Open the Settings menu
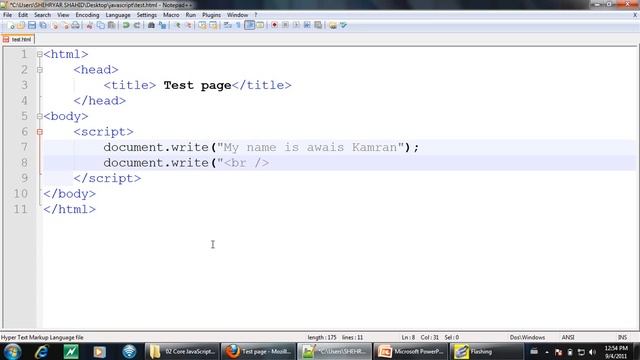640x360 pixels. click(147, 15)
